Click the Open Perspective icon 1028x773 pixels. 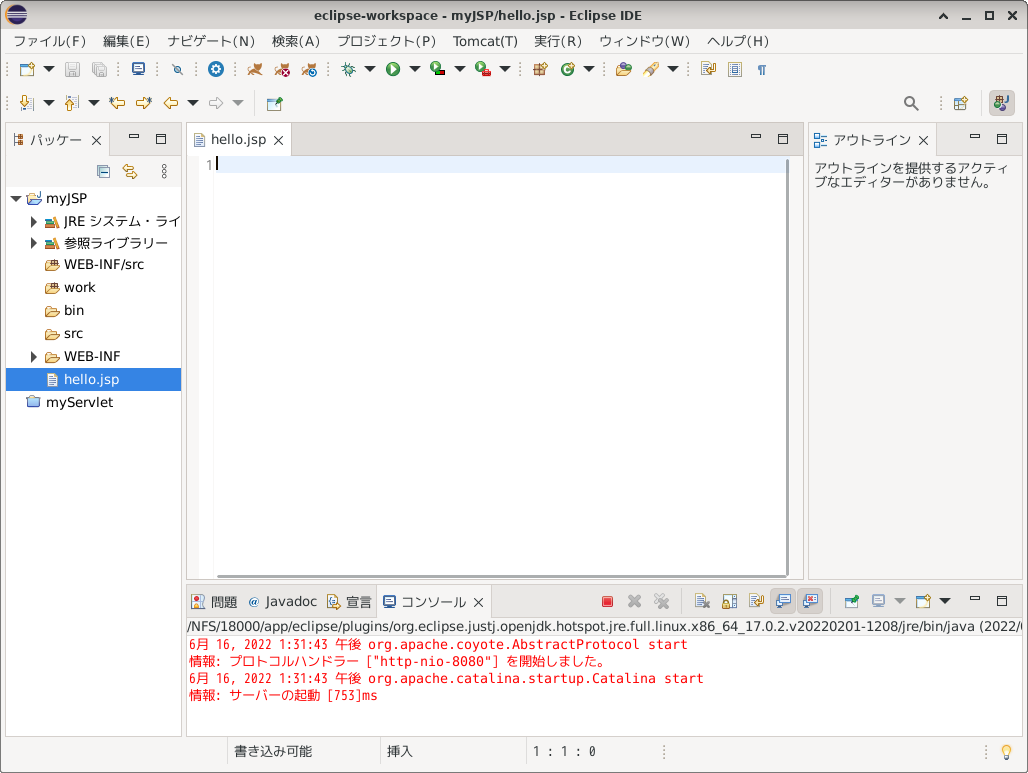[960, 103]
